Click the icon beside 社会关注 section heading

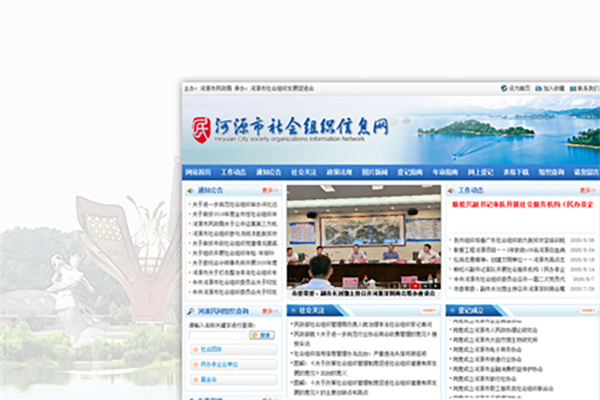[x=293, y=312]
